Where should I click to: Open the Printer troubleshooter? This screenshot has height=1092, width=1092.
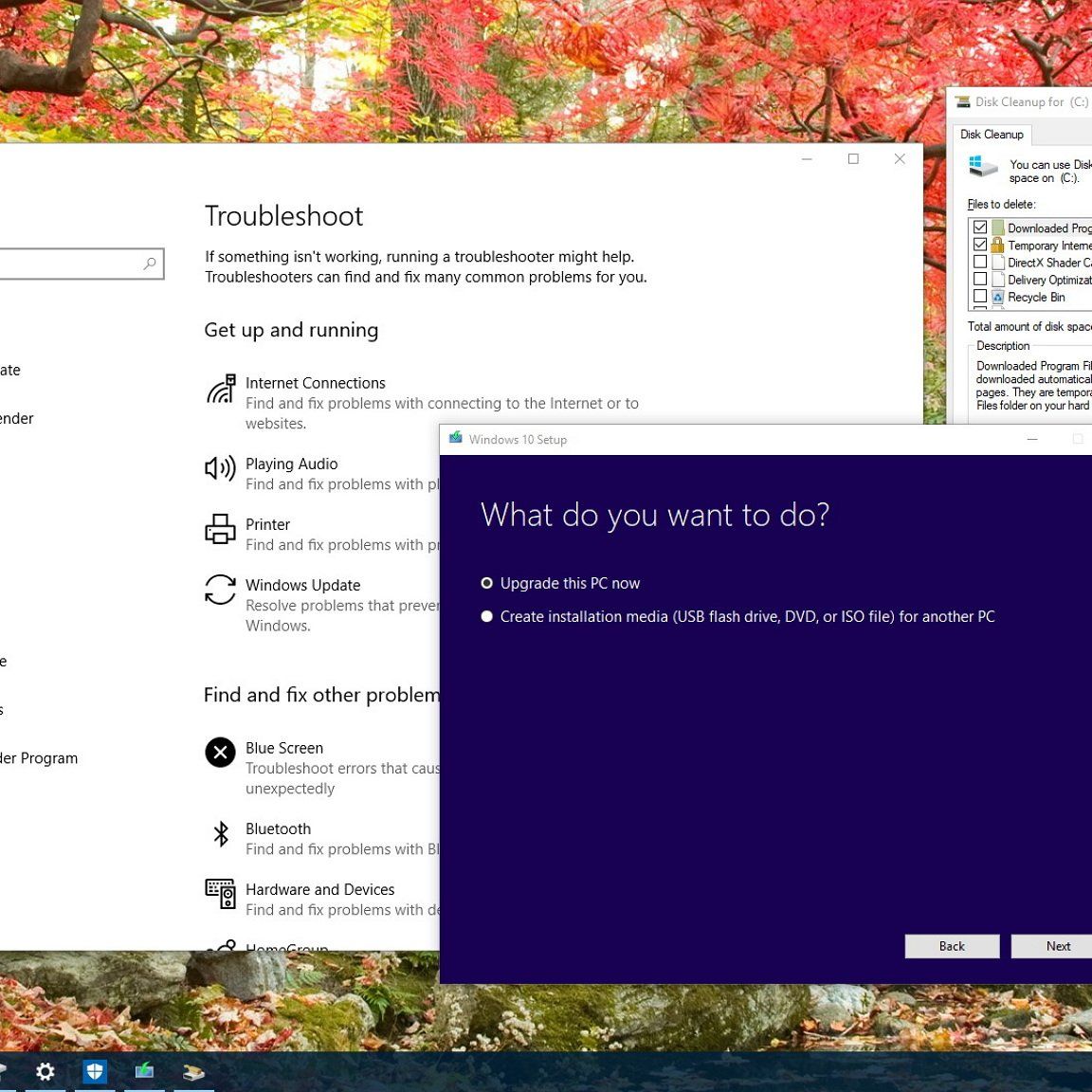[321, 535]
